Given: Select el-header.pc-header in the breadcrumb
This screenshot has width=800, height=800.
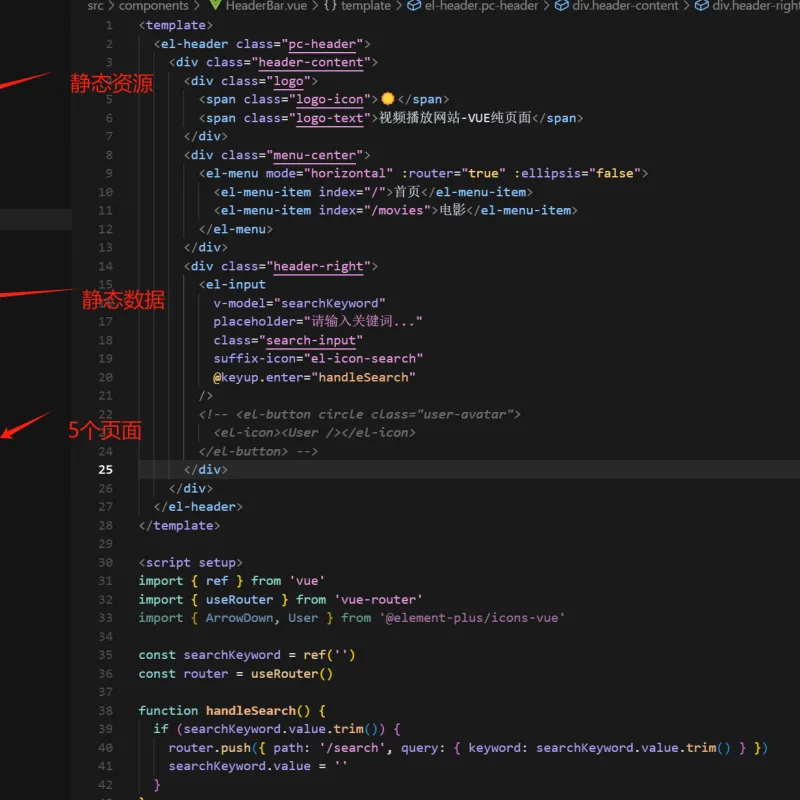Looking at the screenshot, I should (x=481, y=6).
